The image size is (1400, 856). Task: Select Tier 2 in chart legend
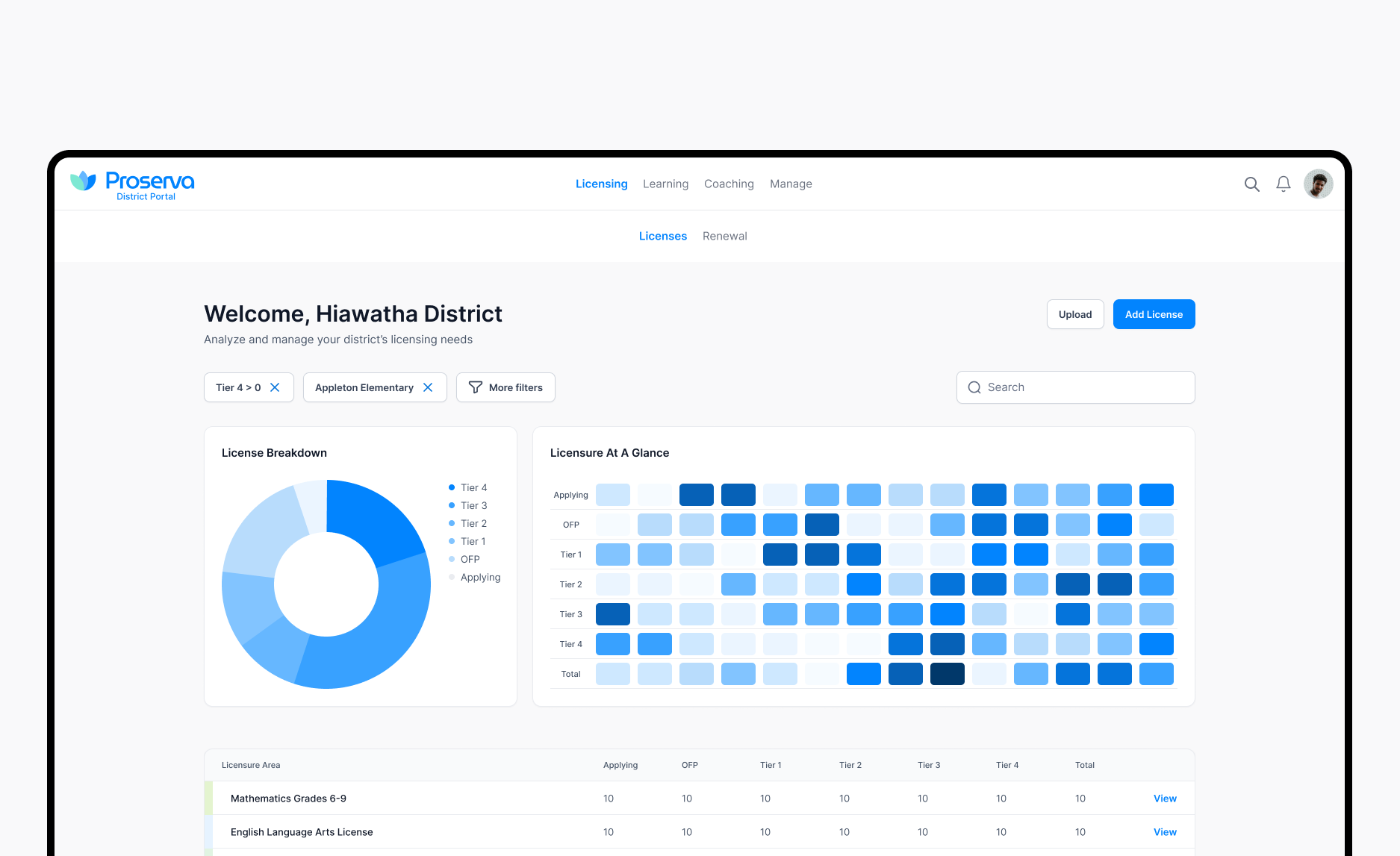(x=468, y=523)
